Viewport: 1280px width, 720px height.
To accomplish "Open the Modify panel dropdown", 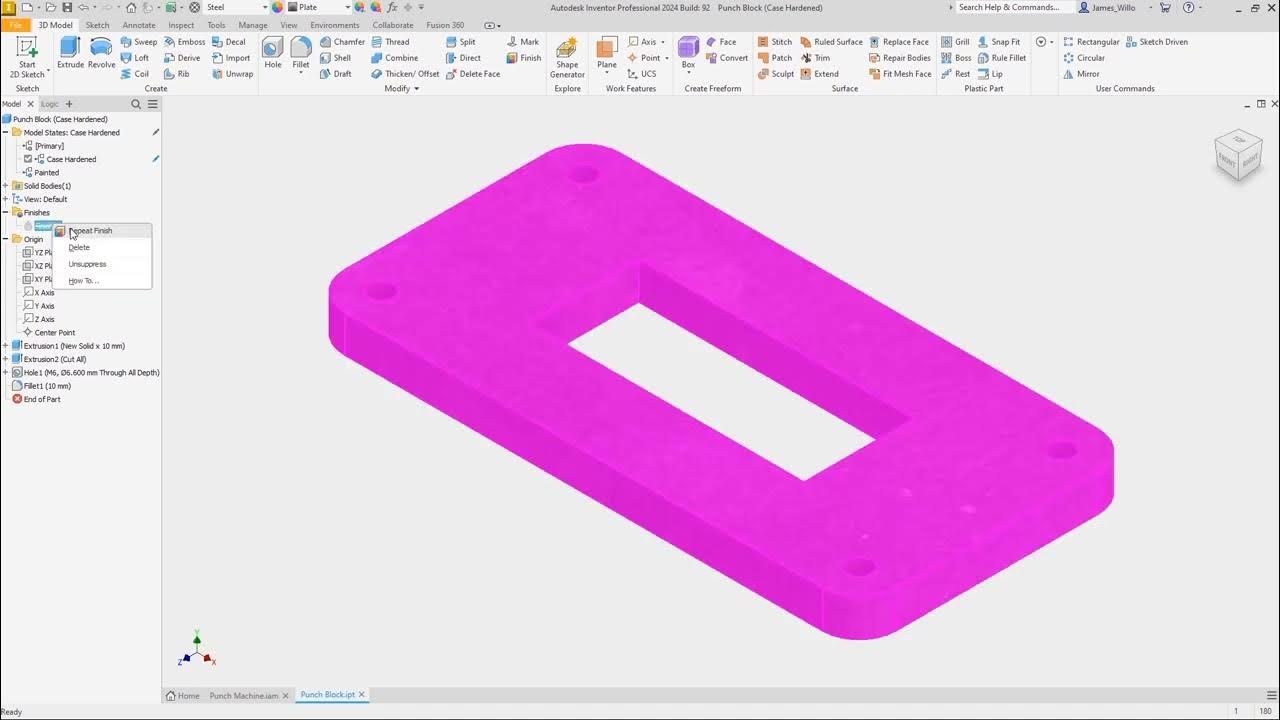I will tap(402, 88).
